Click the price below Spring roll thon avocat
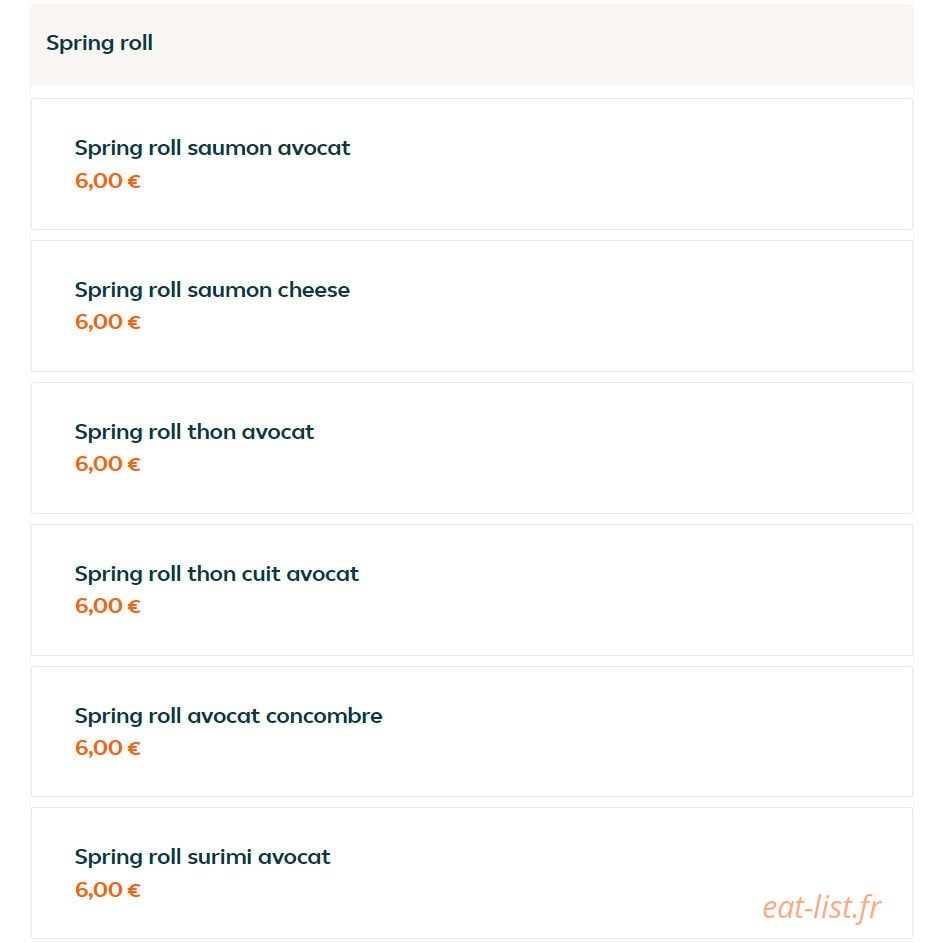The width and height of the screenshot is (936, 943). (108, 464)
